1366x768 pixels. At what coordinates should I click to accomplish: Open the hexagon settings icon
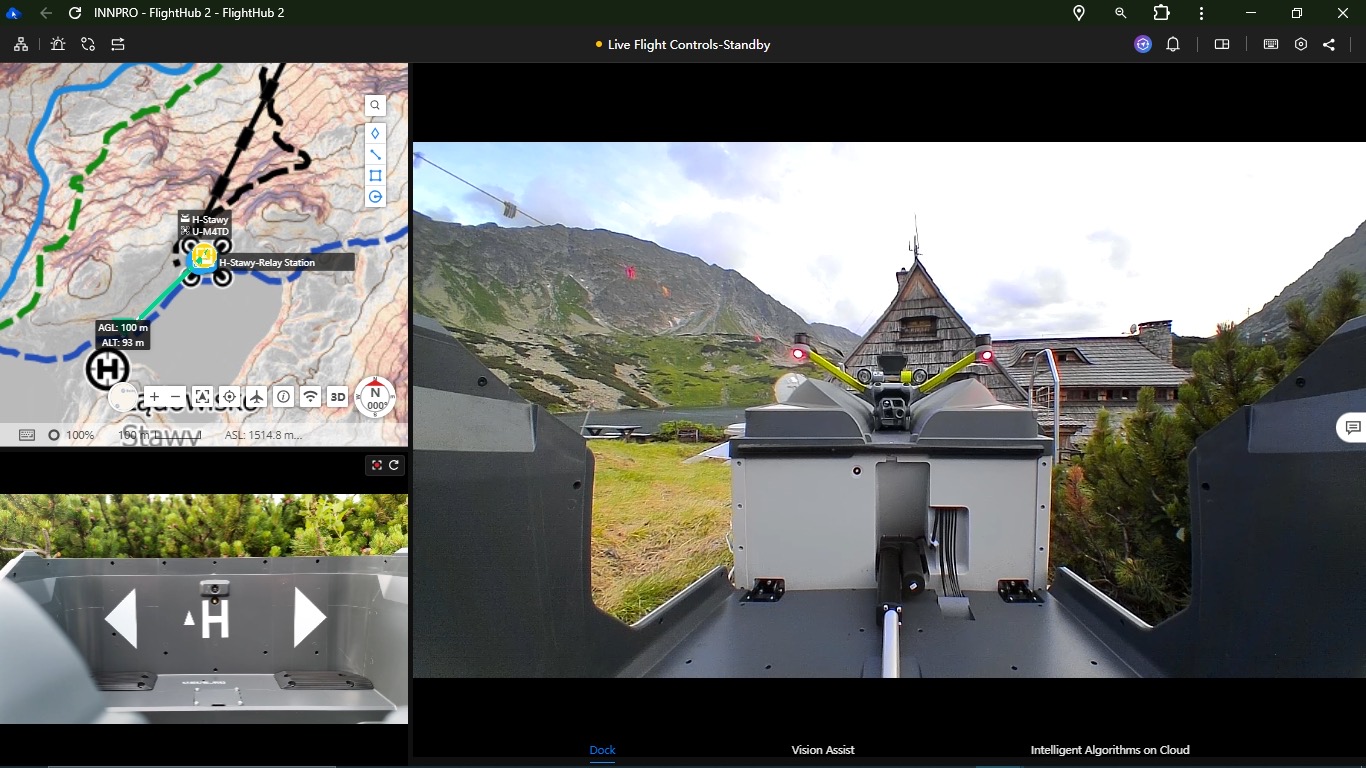(1301, 44)
